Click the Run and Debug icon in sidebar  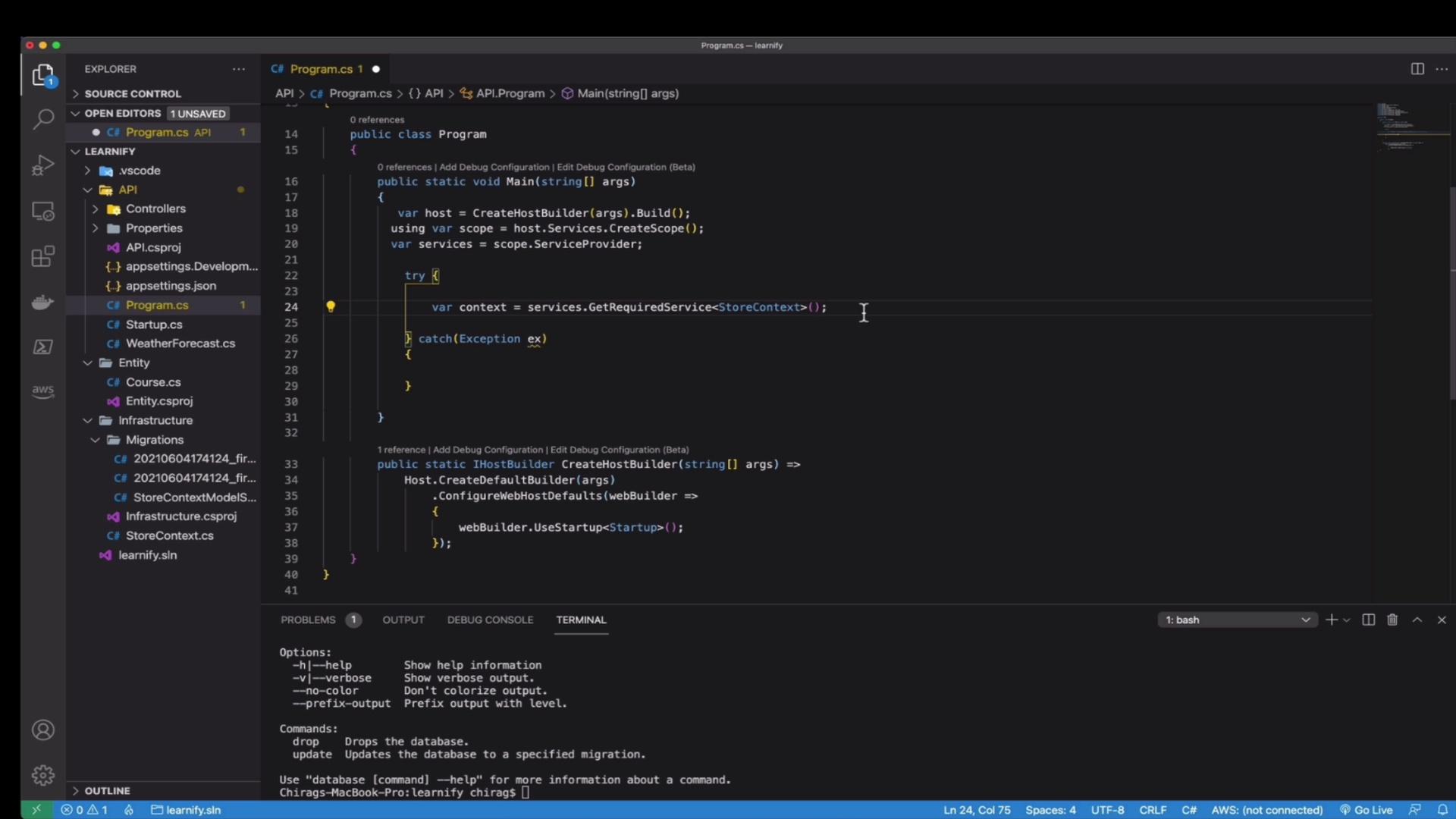tap(44, 164)
